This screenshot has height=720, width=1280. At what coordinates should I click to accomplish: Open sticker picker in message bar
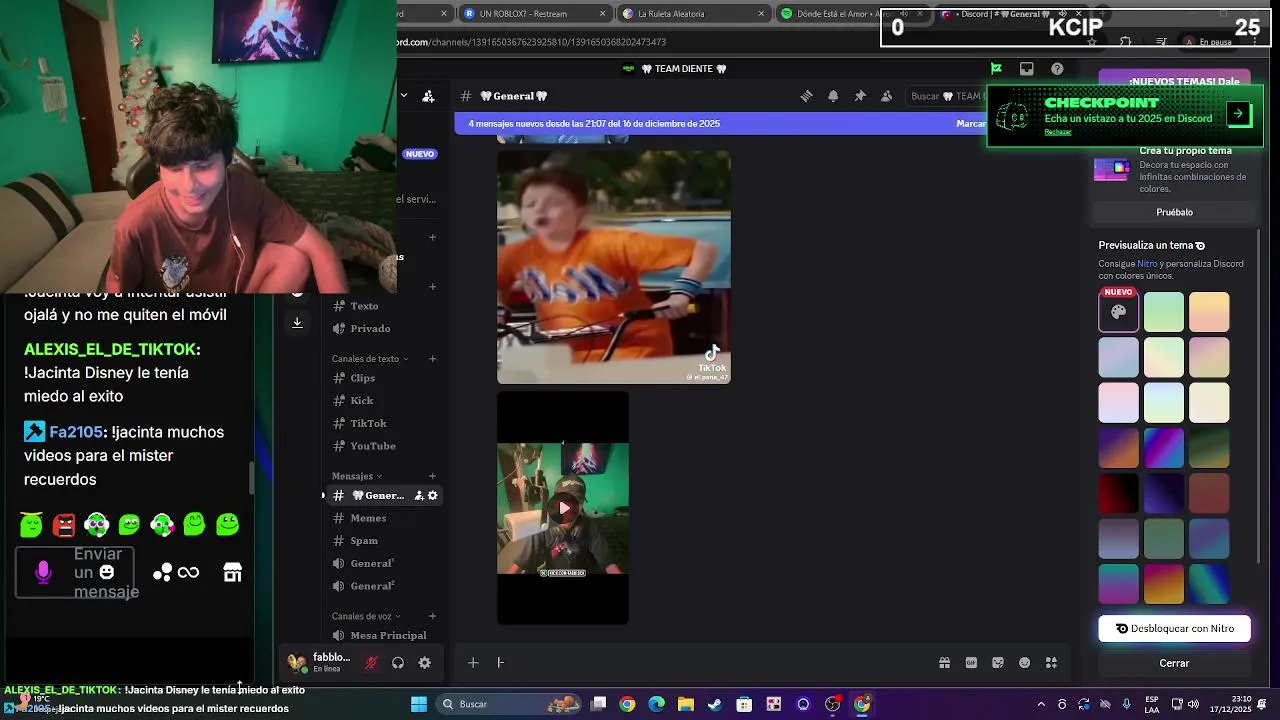(x=998, y=663)
